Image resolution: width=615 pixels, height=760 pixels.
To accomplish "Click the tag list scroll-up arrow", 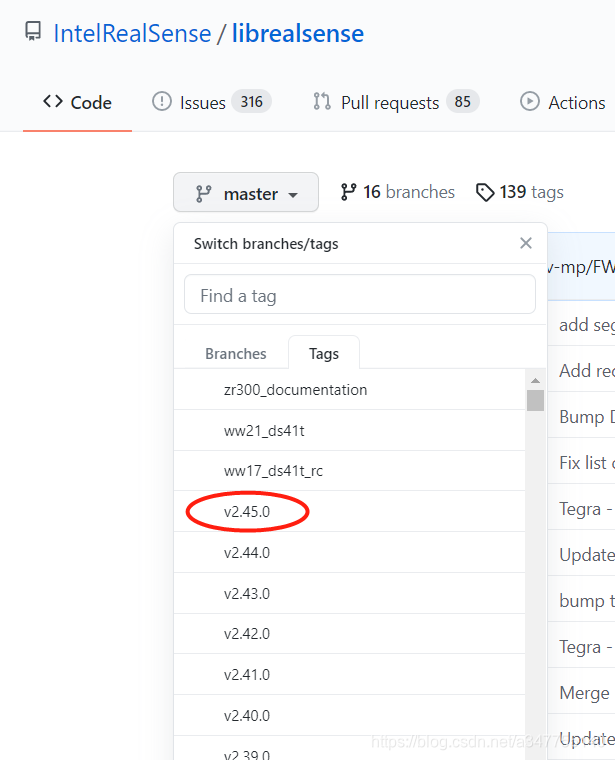I will click(x=535, y=381).
